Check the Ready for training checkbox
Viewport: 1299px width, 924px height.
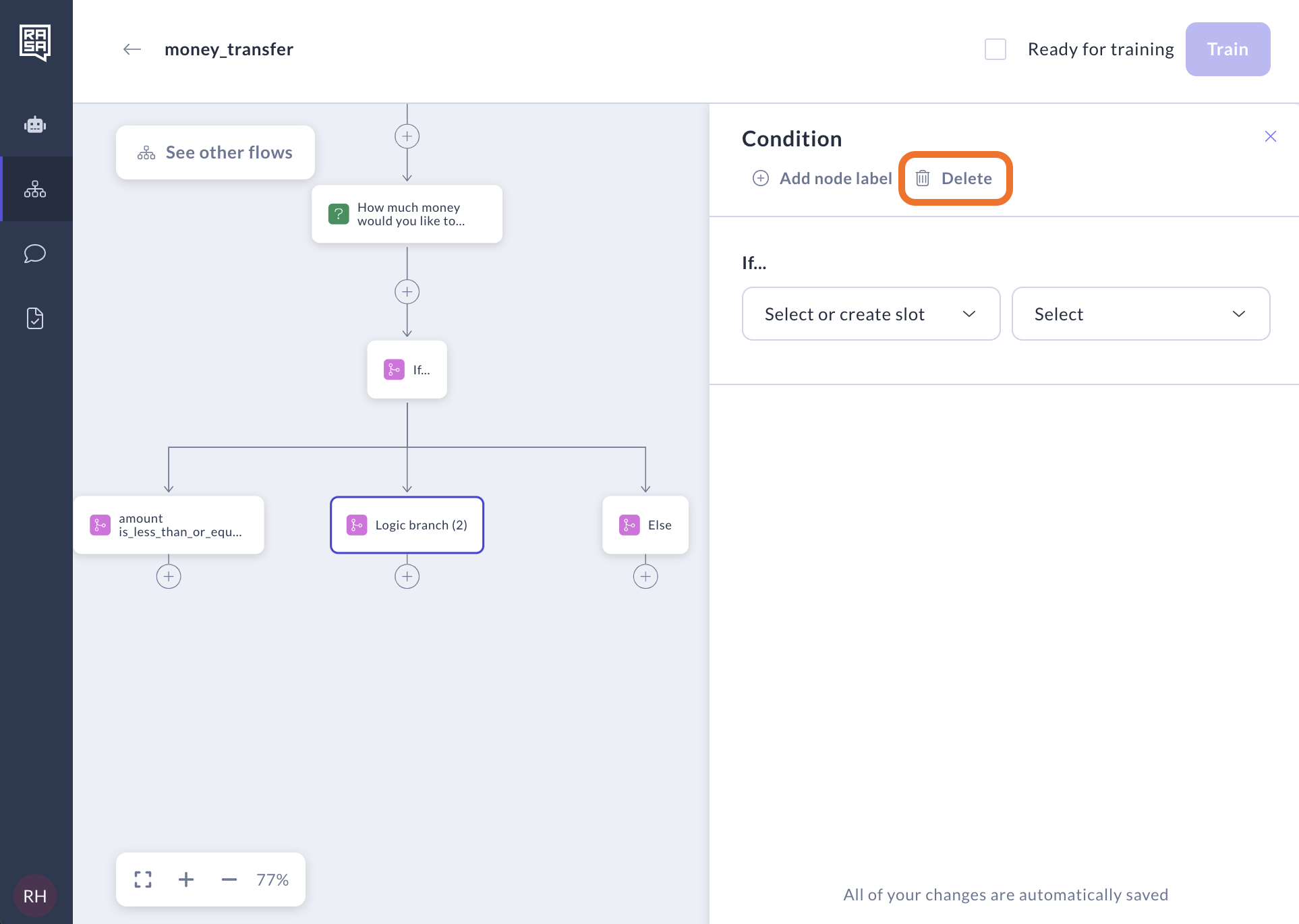[995, 49]
